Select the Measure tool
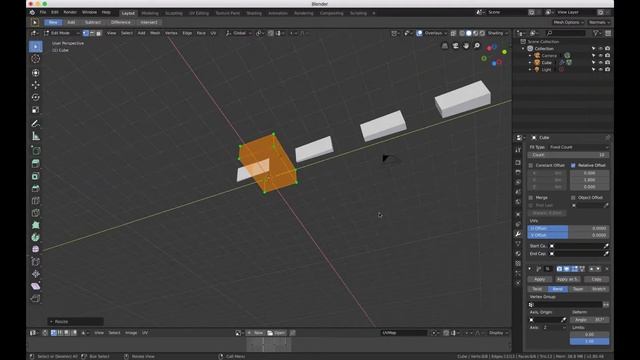Image resolution: width=640 pixels, height=360 pixels. click(x=36, y=136)
